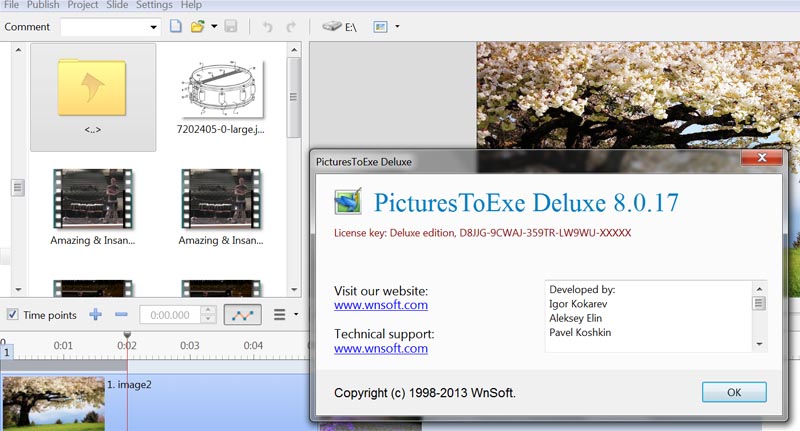Screen dimensions: 800x431
Task: Expand the recent projects arrow beside open icon
Action: (214, 27)
